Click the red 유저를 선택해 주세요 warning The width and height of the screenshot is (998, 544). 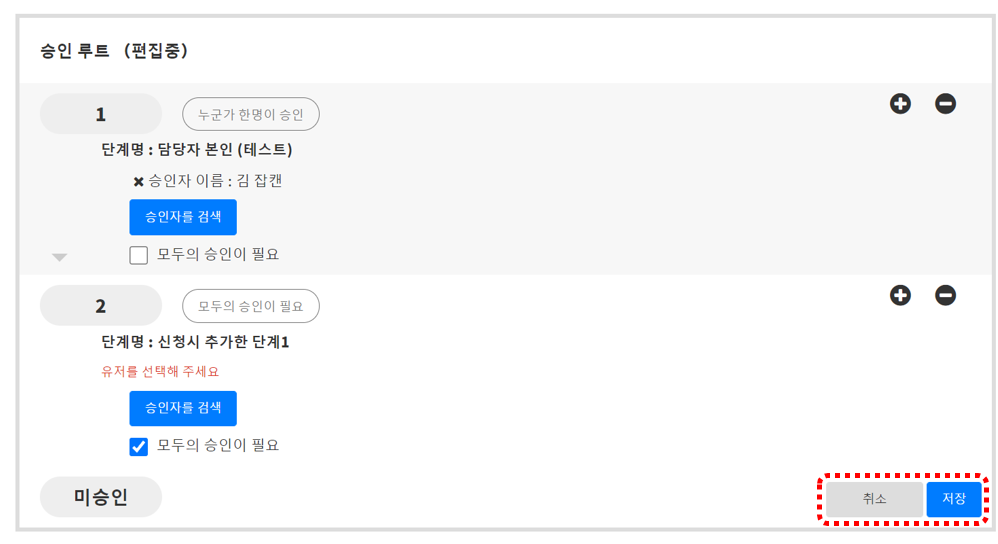[x=160, y=372]
